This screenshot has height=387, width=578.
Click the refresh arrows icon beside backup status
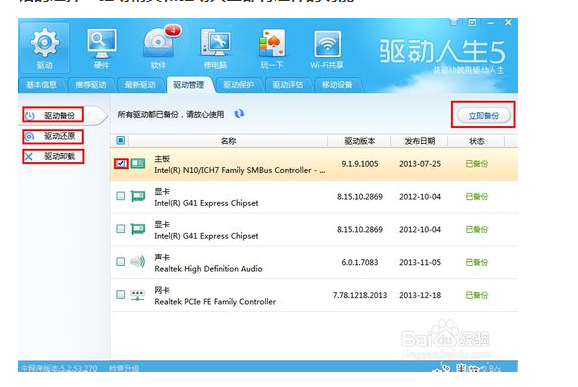coord(240,114)
